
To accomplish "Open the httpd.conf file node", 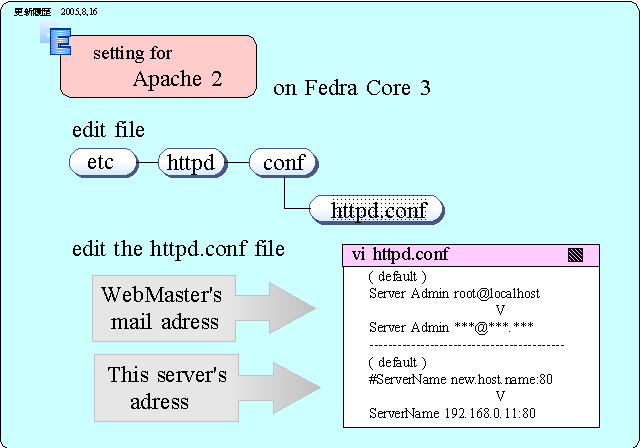I will pyautogui.click(x=378, y=210).
